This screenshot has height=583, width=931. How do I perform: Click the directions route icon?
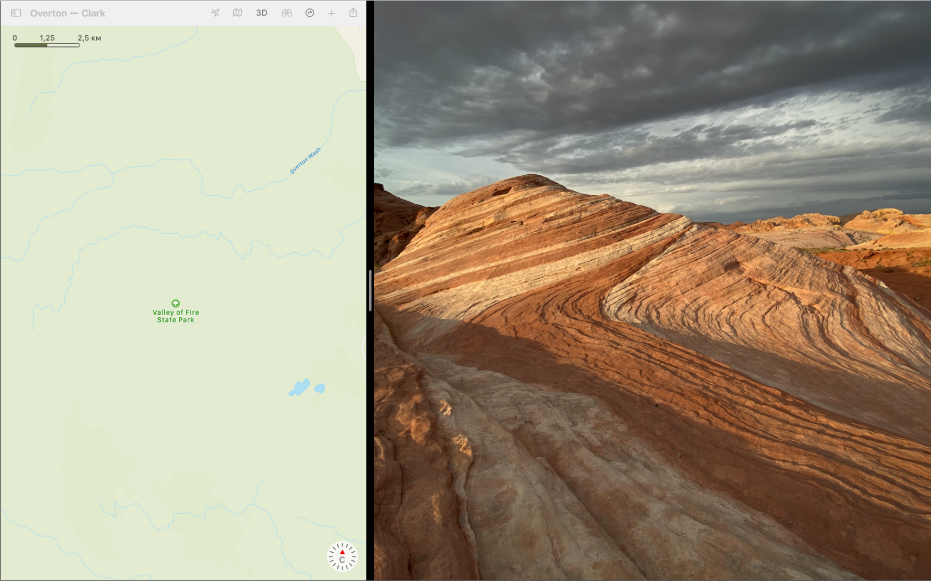(309, 13)
